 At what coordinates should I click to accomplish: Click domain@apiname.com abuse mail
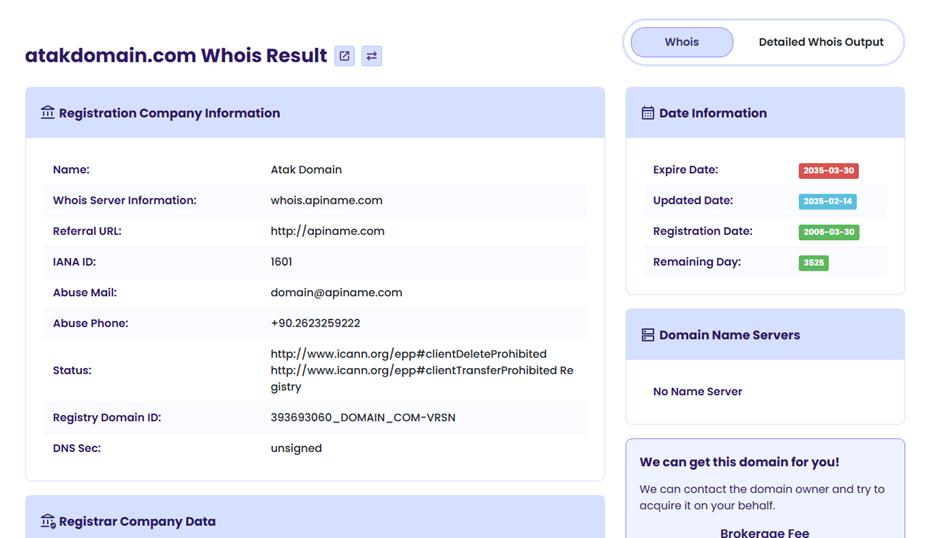click(x=336, y=292)
